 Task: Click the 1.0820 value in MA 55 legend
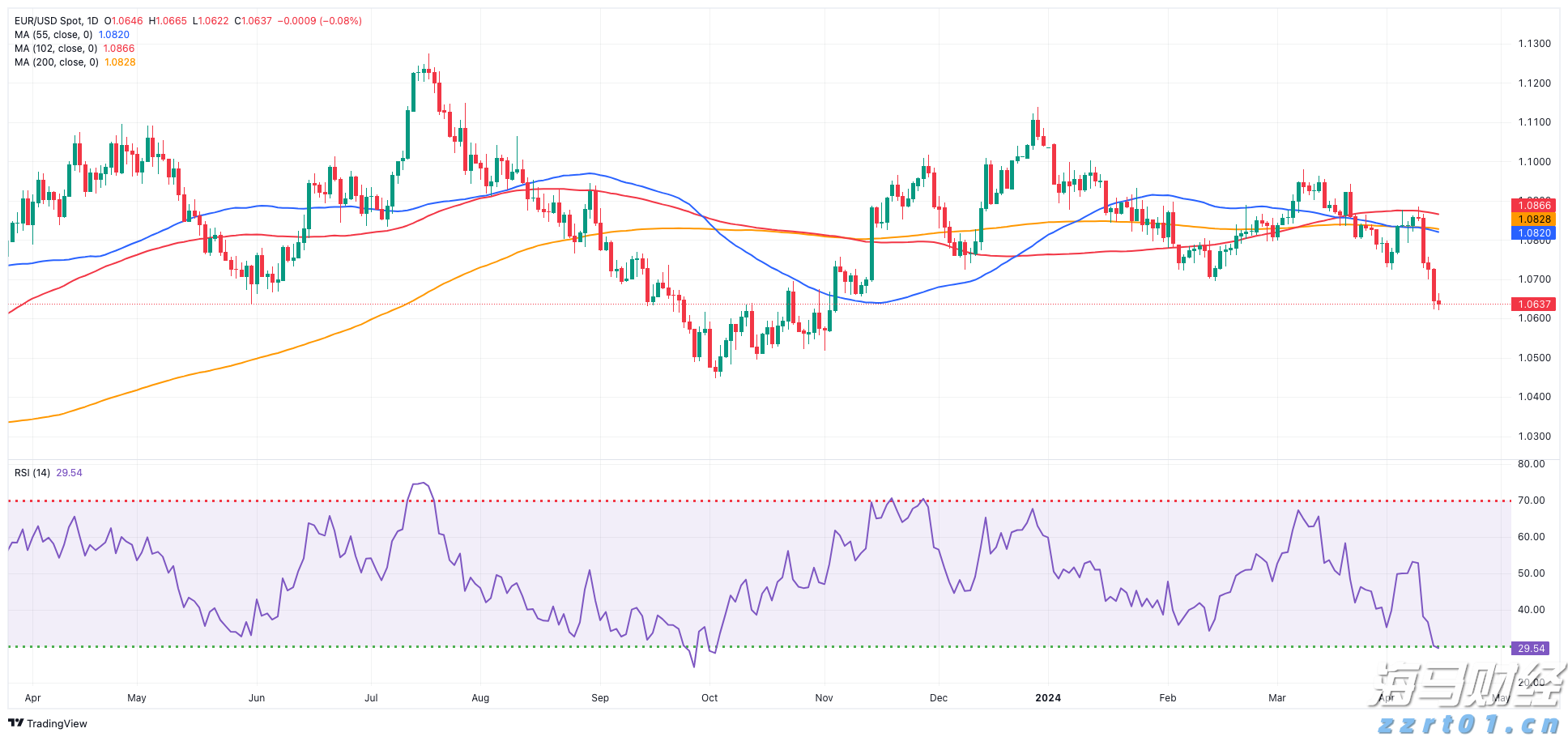pyautogui.click(x=113, y=35)
